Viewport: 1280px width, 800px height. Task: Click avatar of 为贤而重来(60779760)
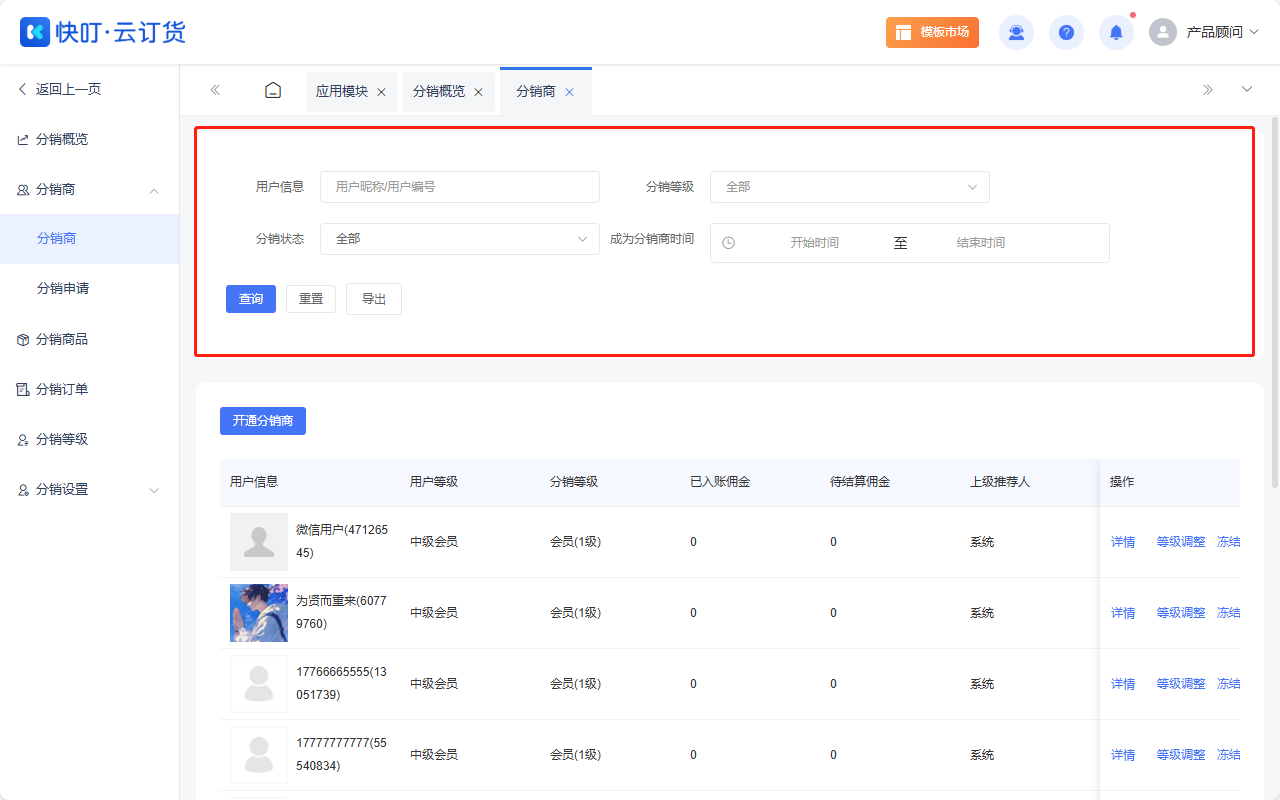(259, 613)
